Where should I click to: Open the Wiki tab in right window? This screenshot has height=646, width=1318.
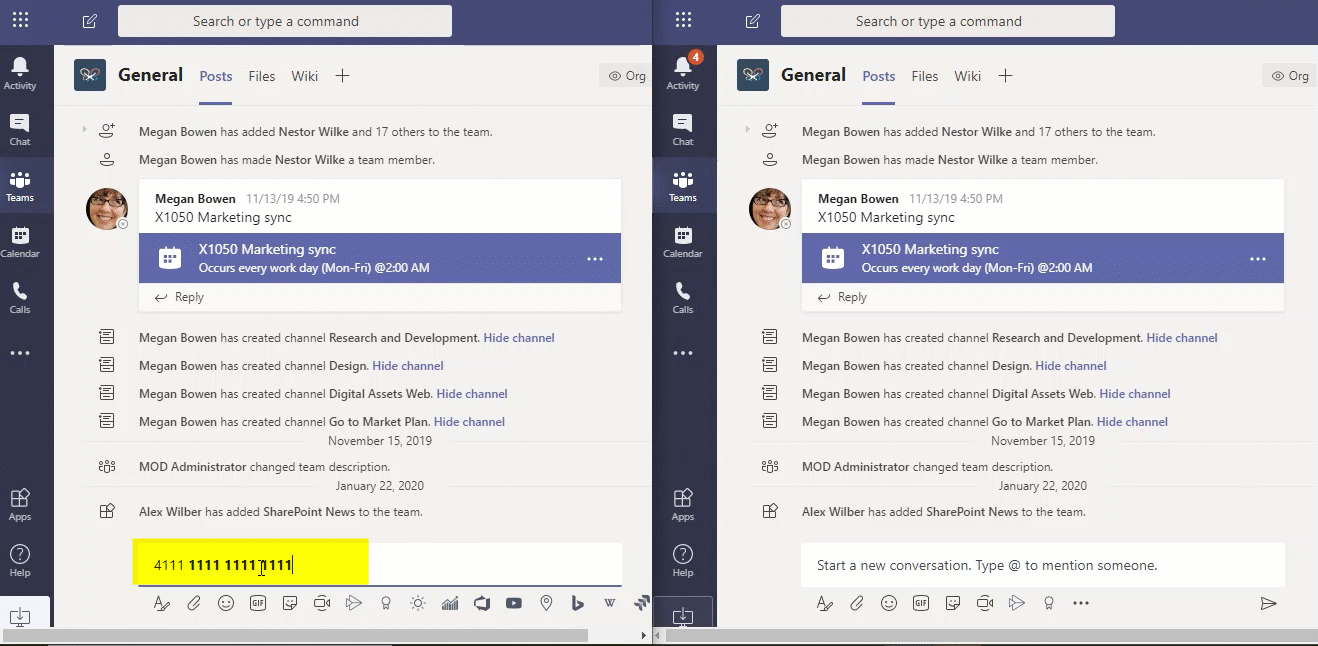tap(967, 76)
